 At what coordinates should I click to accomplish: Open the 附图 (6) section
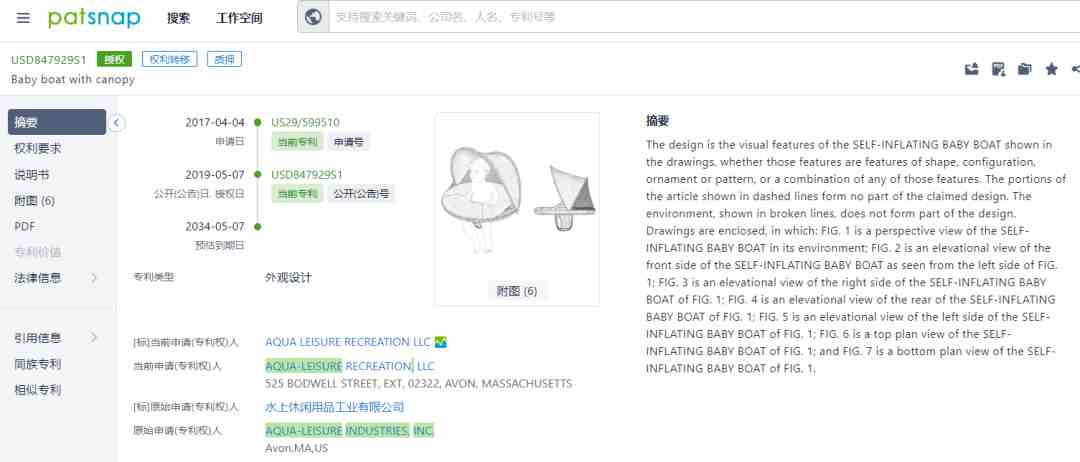click(x=34, y=201)
